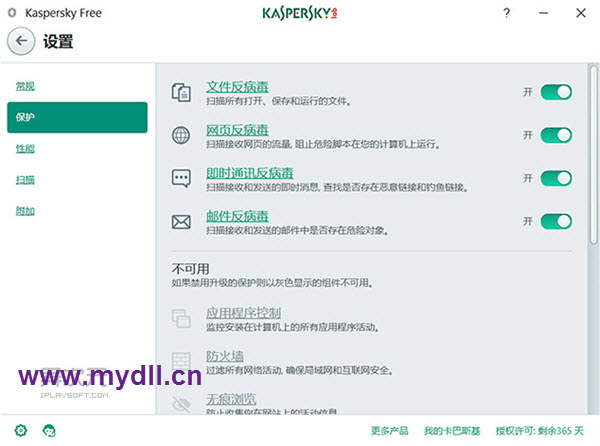This screenshot has height=446, width=600.
Task: Click the help question mark icon
Action: [506, 13]
